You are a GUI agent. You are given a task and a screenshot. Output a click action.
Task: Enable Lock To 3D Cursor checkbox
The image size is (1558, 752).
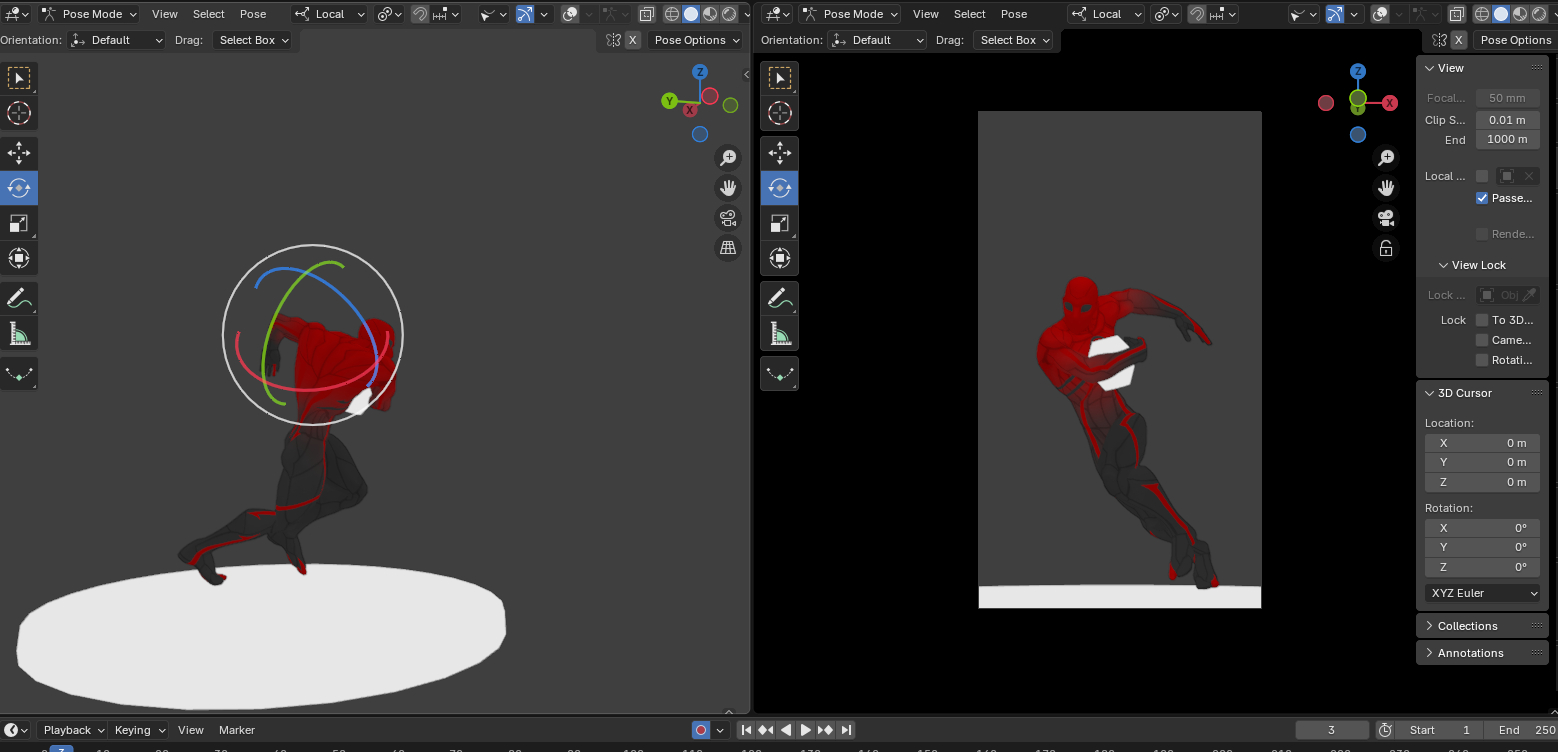(x=1482, y=320)
